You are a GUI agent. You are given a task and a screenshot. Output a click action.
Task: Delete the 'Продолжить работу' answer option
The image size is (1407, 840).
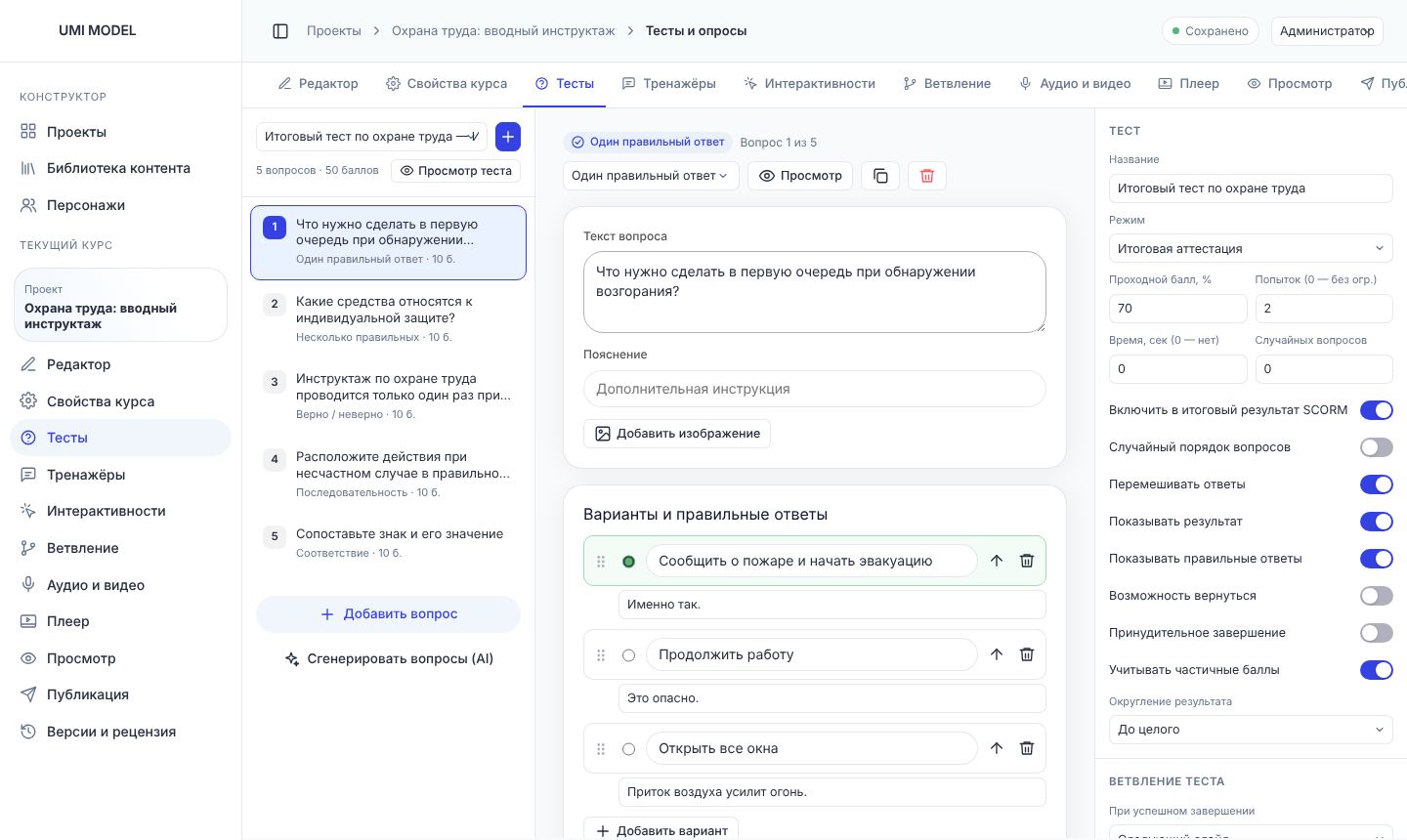tap(1027, 654)
